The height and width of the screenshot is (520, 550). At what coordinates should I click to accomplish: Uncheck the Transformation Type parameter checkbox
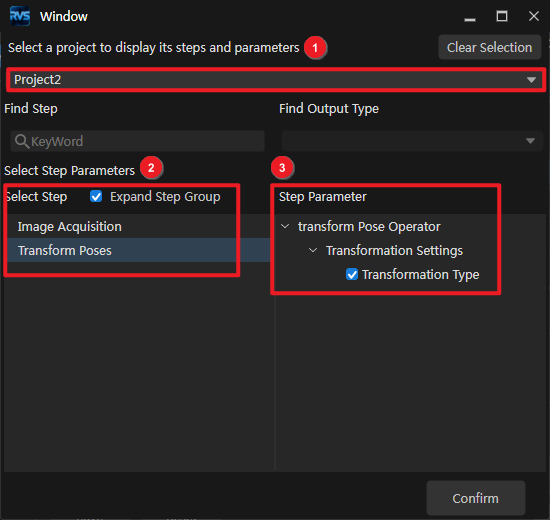[352, 274]
